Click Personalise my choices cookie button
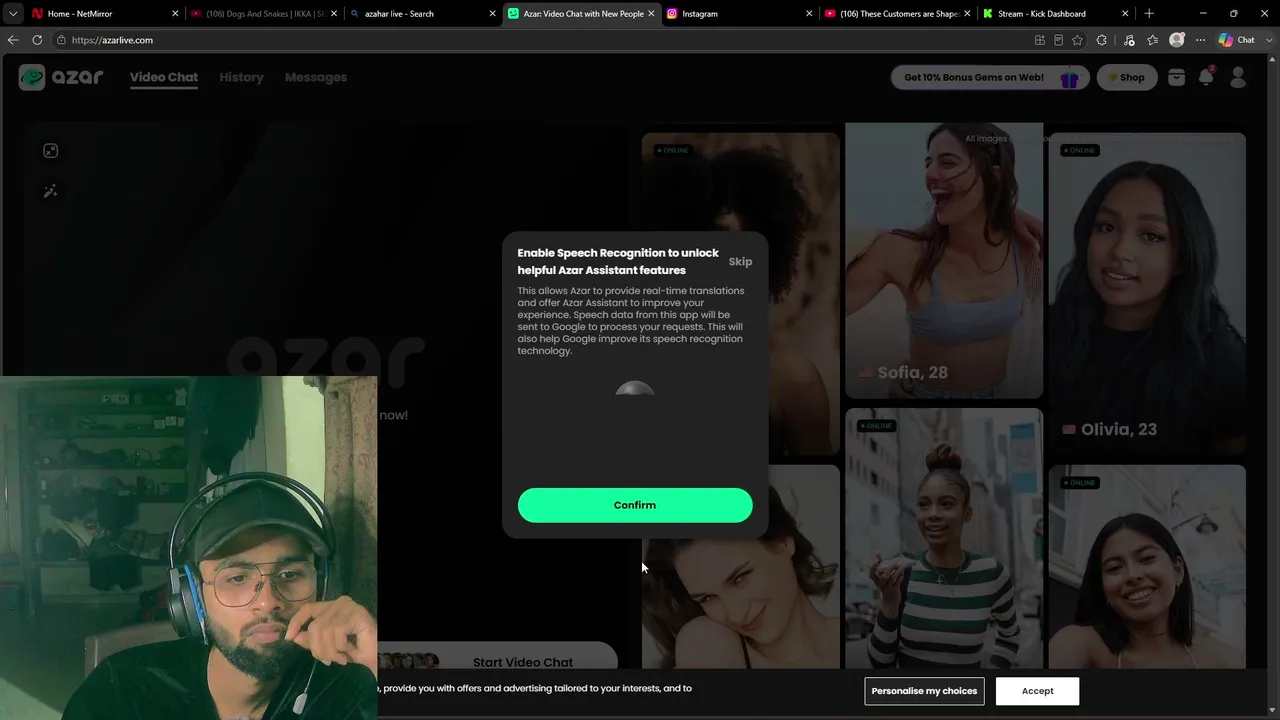 click(x=924, y=691)
